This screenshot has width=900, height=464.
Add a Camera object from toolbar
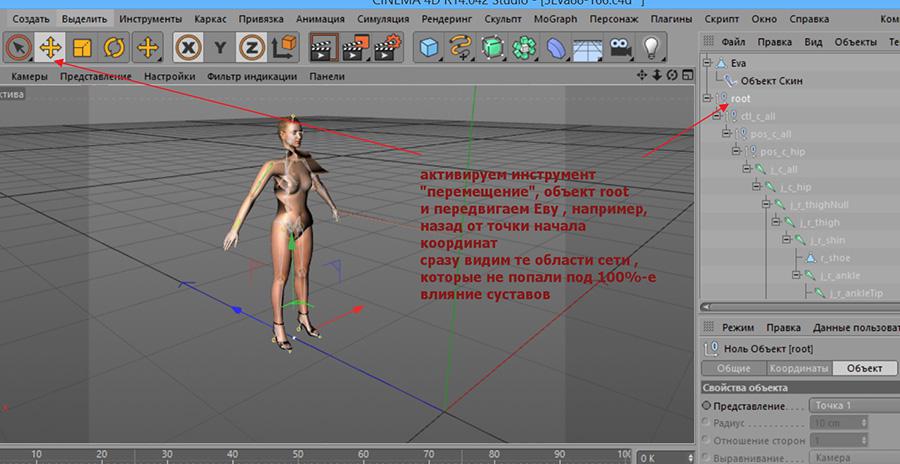click(x=621, y=47)
